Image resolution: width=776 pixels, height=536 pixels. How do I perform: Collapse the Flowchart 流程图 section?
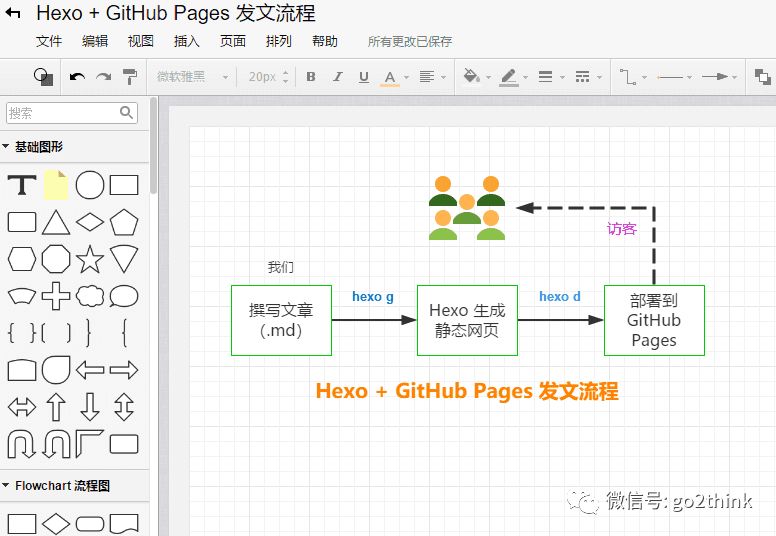55,486
